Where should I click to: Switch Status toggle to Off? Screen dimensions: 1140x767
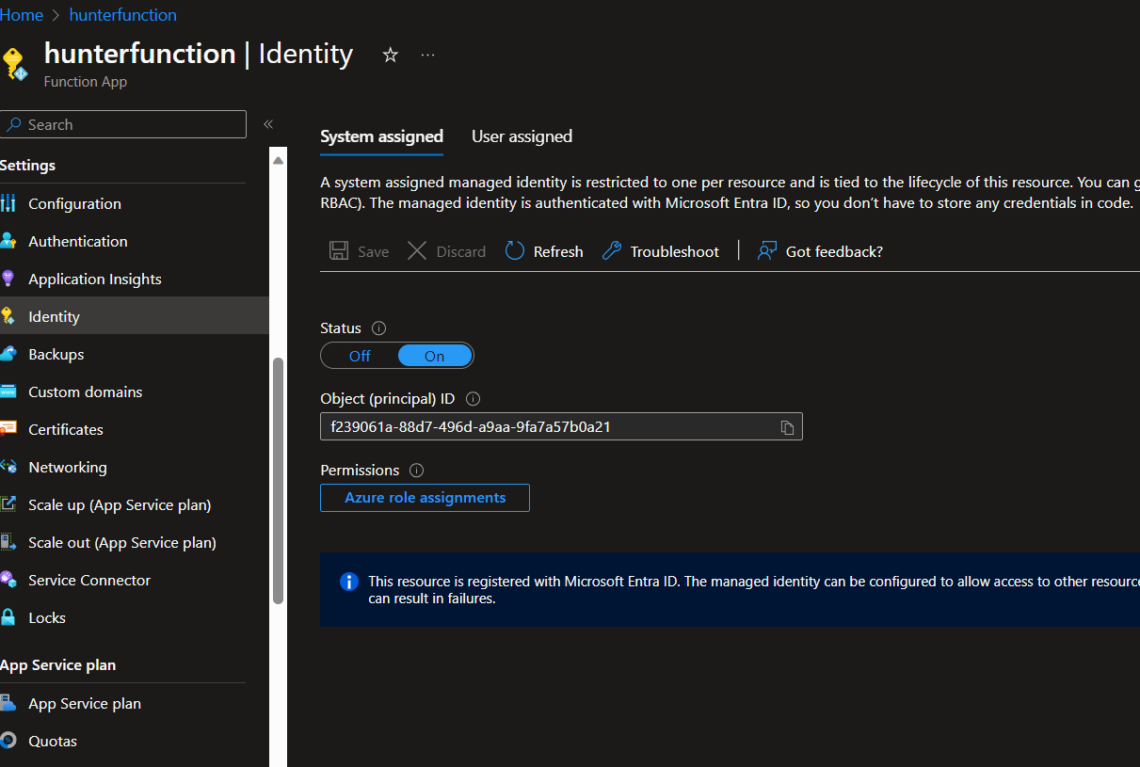coord(358,355)
